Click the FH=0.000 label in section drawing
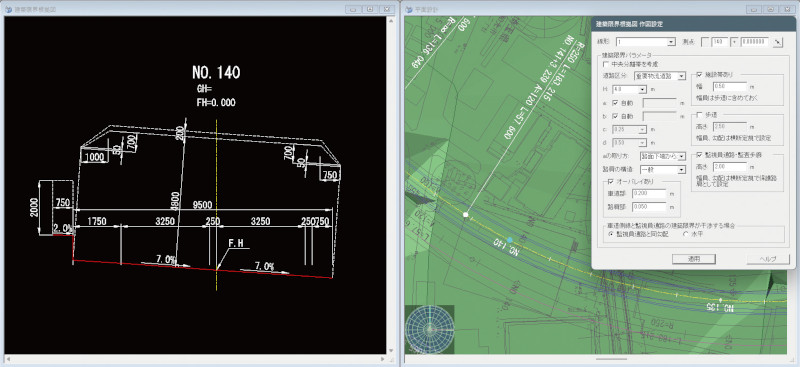Viewport: 800px width, 367px height. coord(216,103)
